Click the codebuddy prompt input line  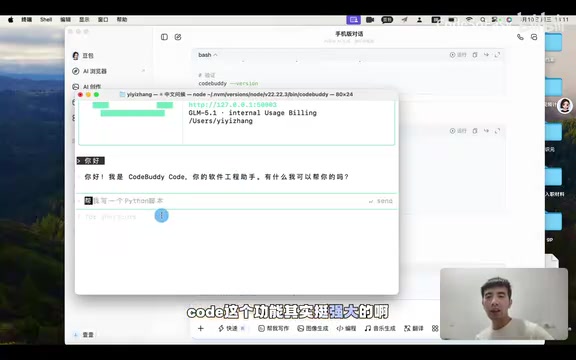pyautogui.click(x=237, y=201)
